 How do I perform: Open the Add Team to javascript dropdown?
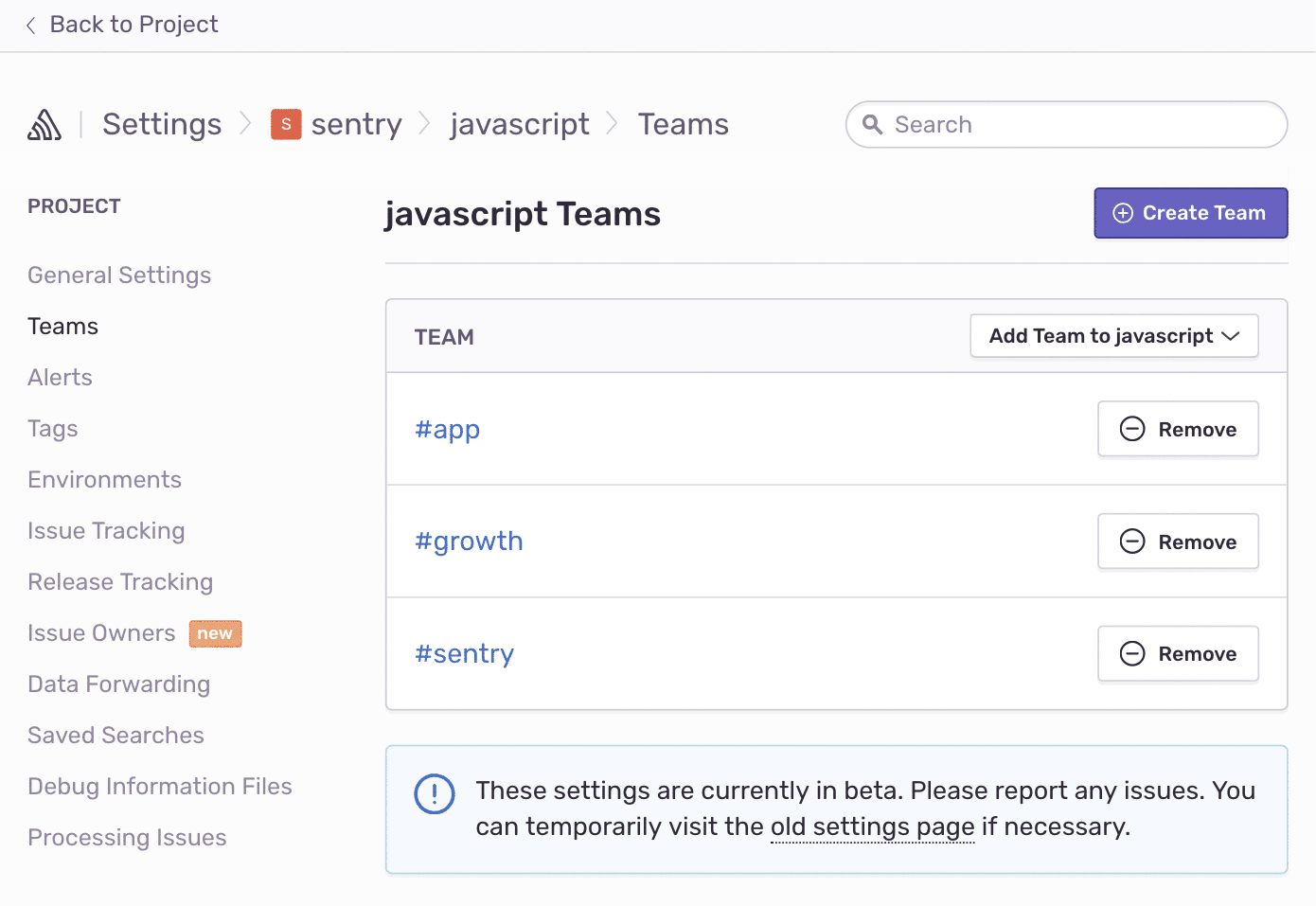point(1113,335)
